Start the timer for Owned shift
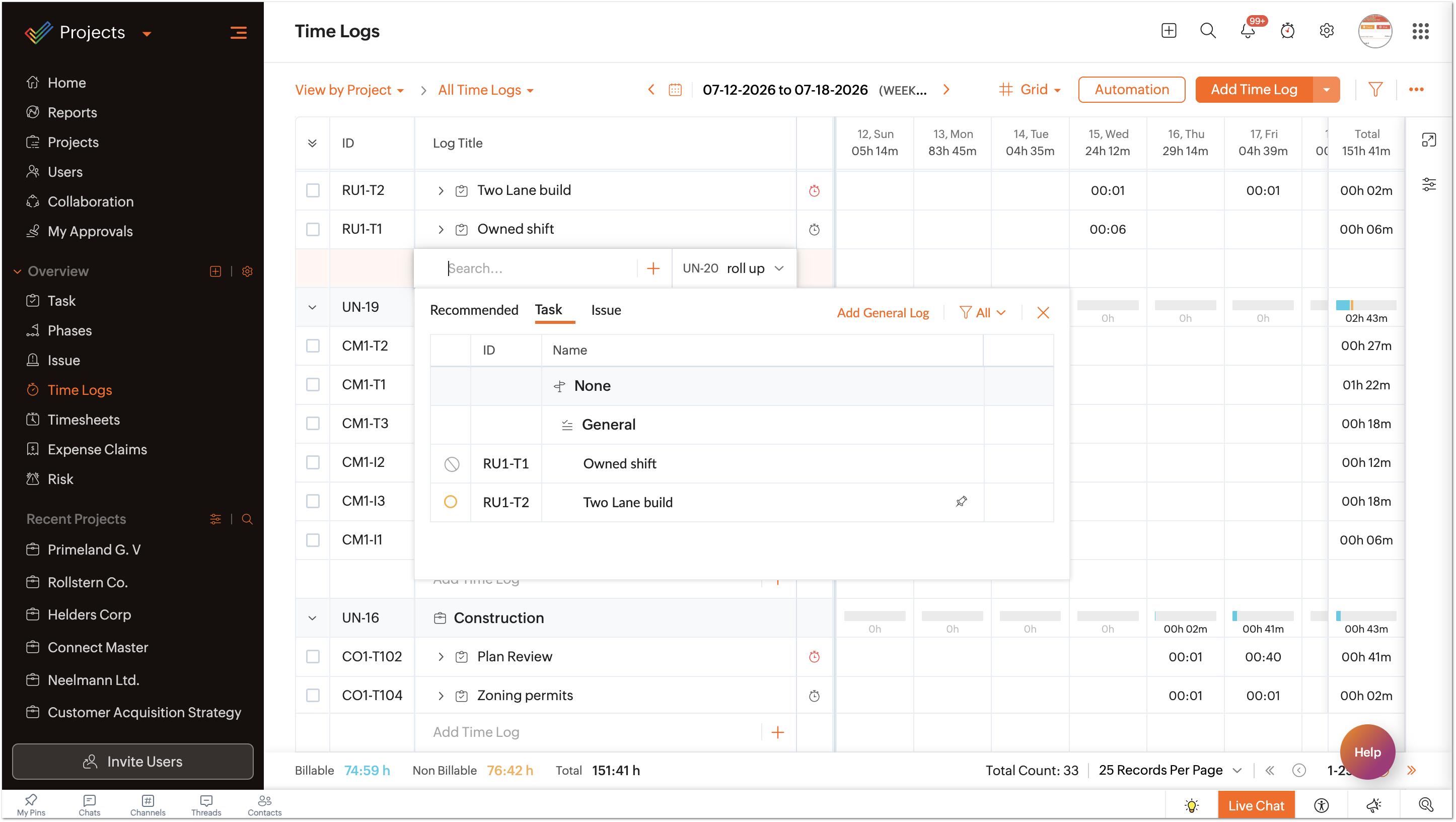The height and width of the screenshot is (822, 1456). coord(814,230)
